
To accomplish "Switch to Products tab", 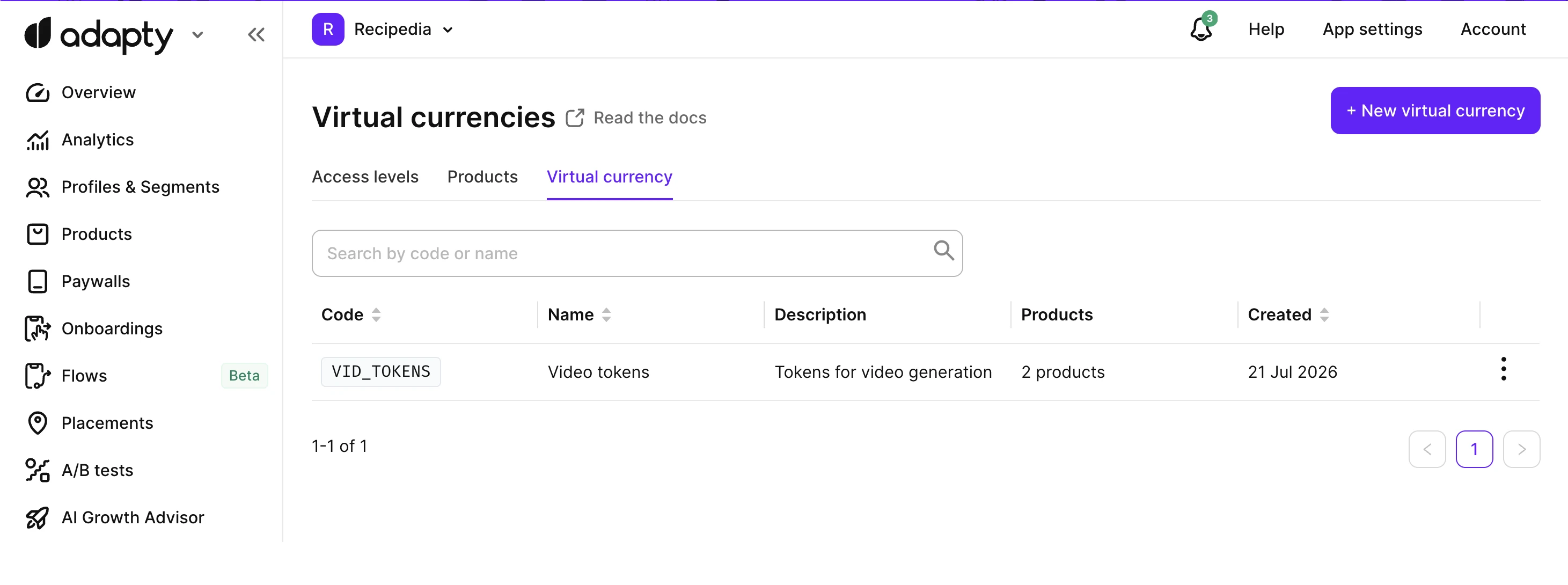I will [x=483, y=177].
